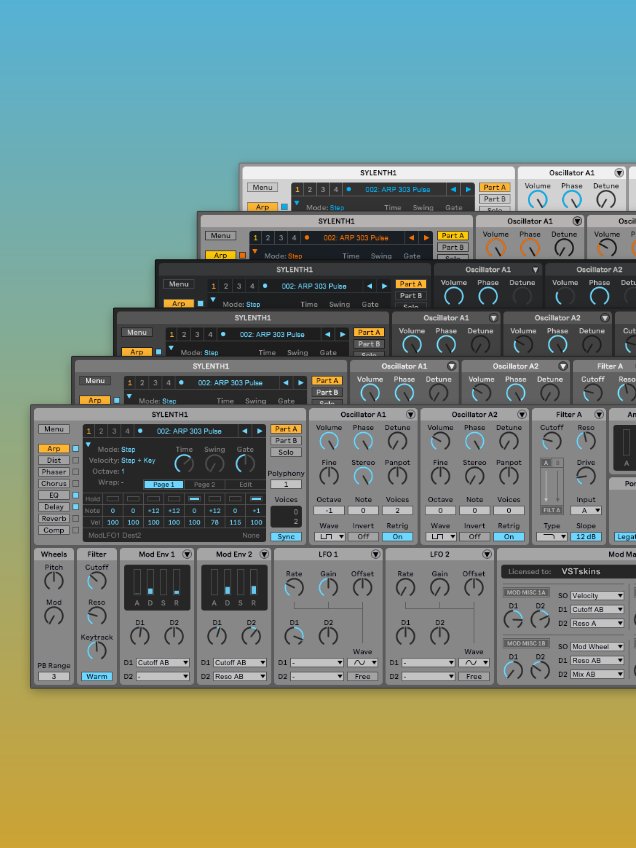The image size is (636, 848).
Task: Click Filter A Cutoff knob in front window
Action: pos(552,441)
